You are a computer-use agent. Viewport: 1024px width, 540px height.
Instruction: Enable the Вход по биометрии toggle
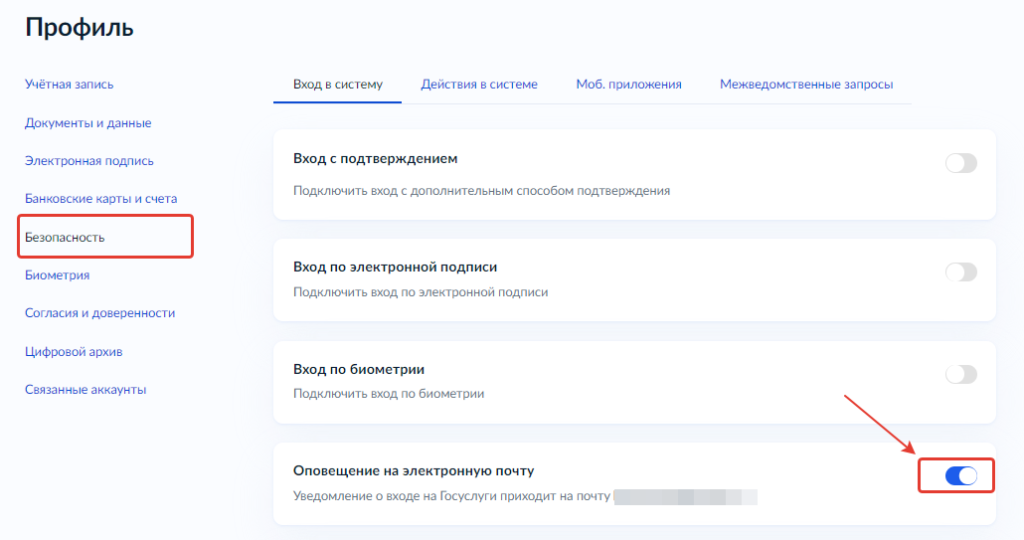(x=960, y=374)
